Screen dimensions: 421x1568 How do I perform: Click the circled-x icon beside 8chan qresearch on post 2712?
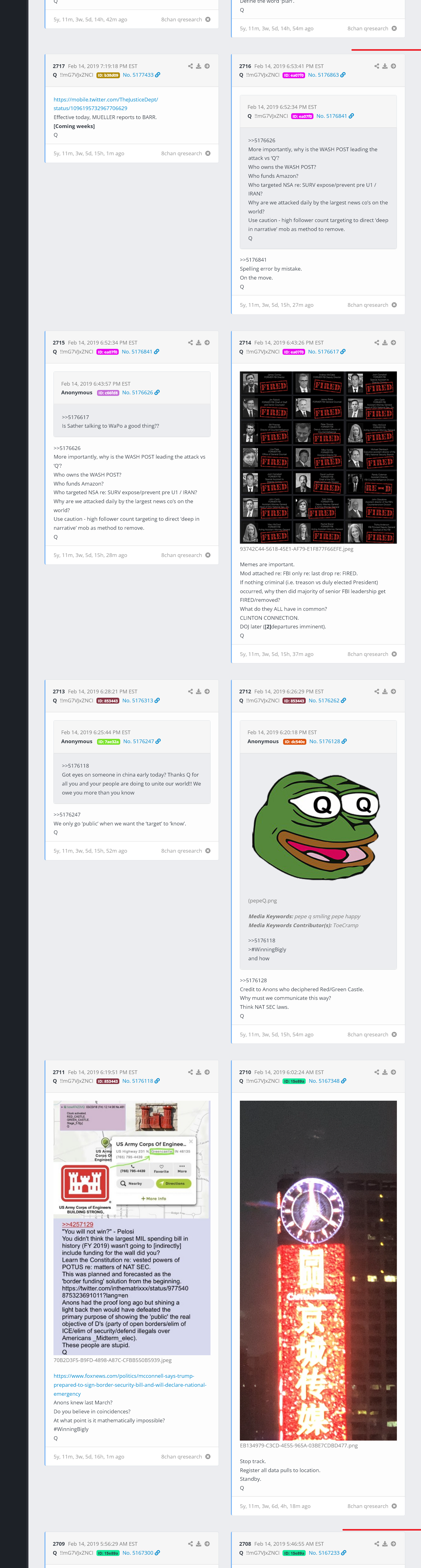pyautogui.click(x=394, y=1034)
